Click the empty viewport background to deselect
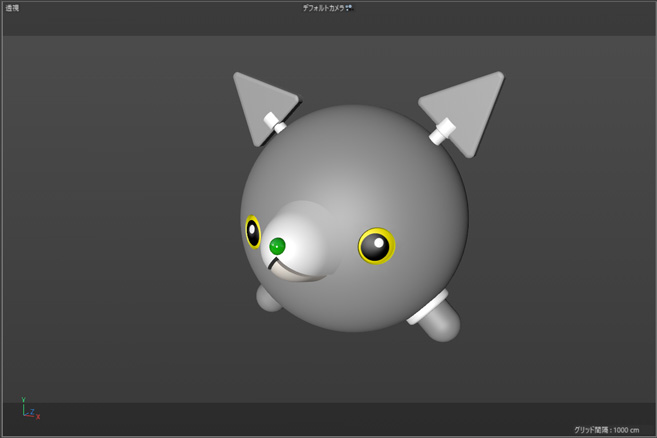 coord(100,200)
